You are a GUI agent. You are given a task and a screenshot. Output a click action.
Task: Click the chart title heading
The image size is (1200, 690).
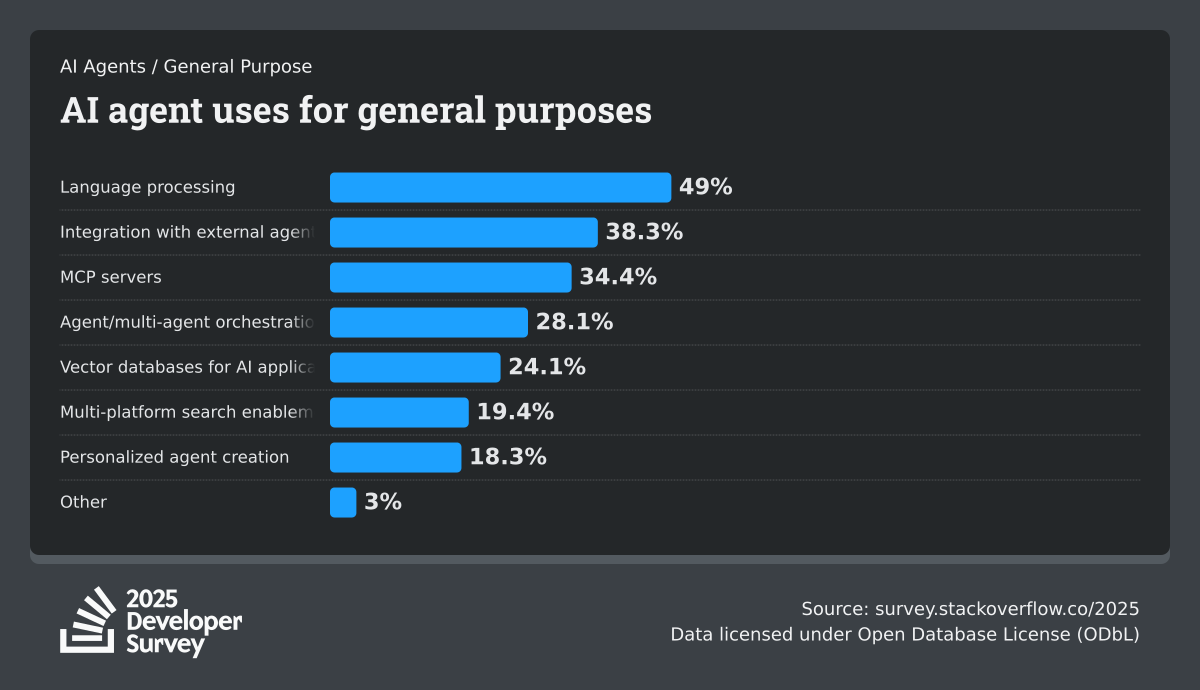(356, 110)
